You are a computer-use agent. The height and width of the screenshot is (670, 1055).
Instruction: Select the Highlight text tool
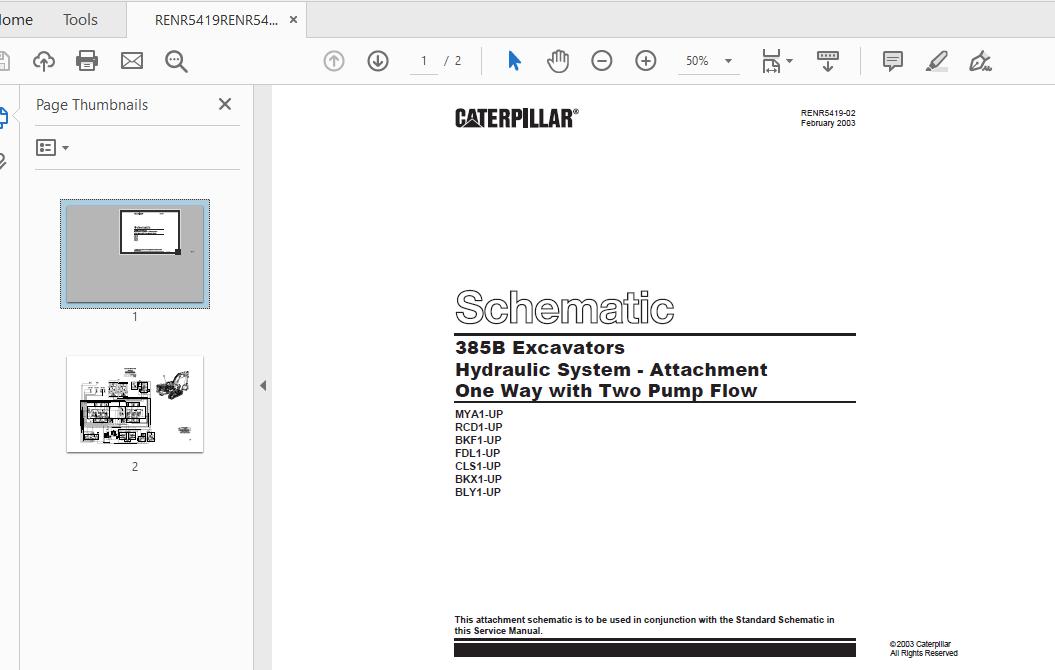(x=937, y=61)
